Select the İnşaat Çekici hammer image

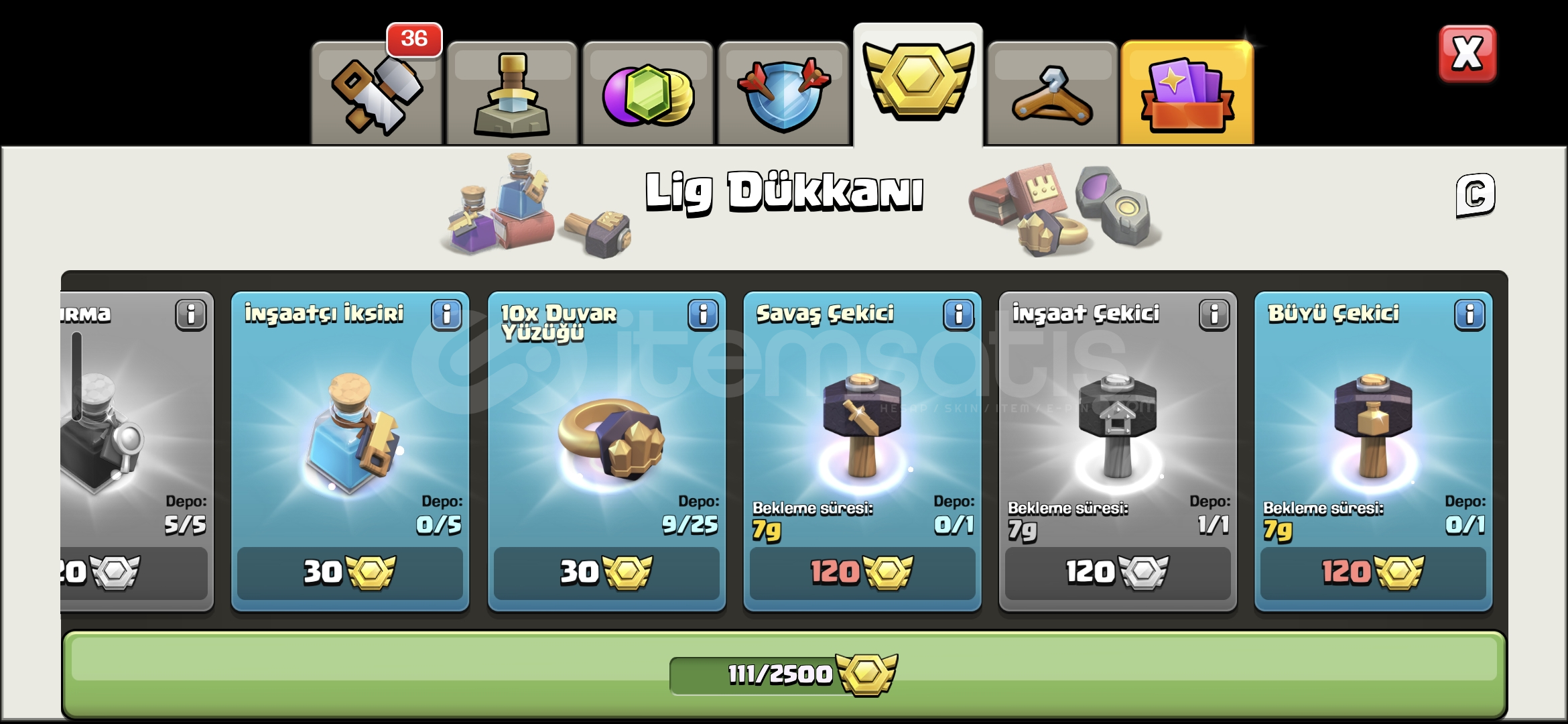point(1118,426)
